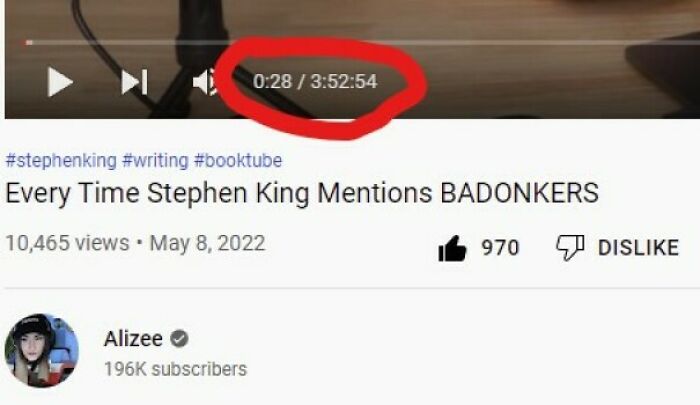This screenshot has height=405, width=700.
Task: Click the May 8, 2022 upload date
Action: (x=208, y=243)
